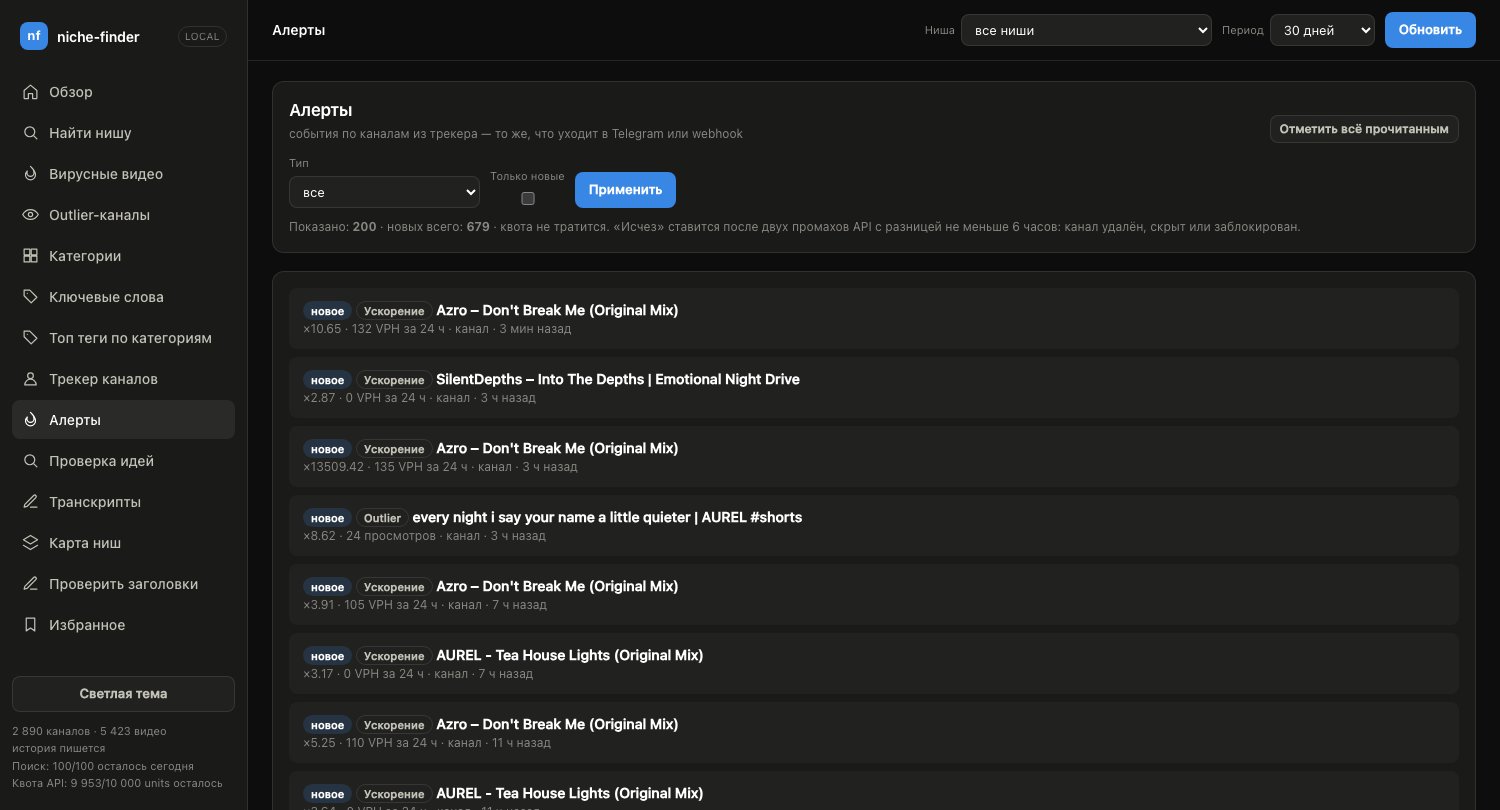Go to Вирусные видео page
Screen dimensions: 1500x810
tap(123, 174)
